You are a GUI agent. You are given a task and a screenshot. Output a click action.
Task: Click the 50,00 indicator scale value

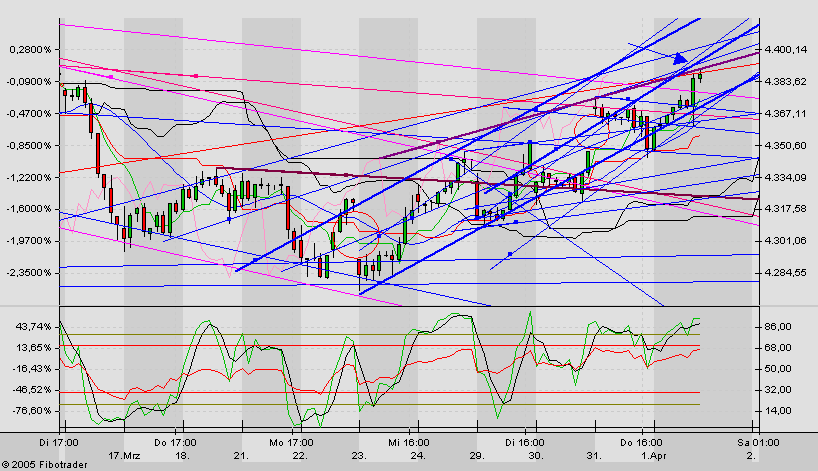(x=778, y=369)
